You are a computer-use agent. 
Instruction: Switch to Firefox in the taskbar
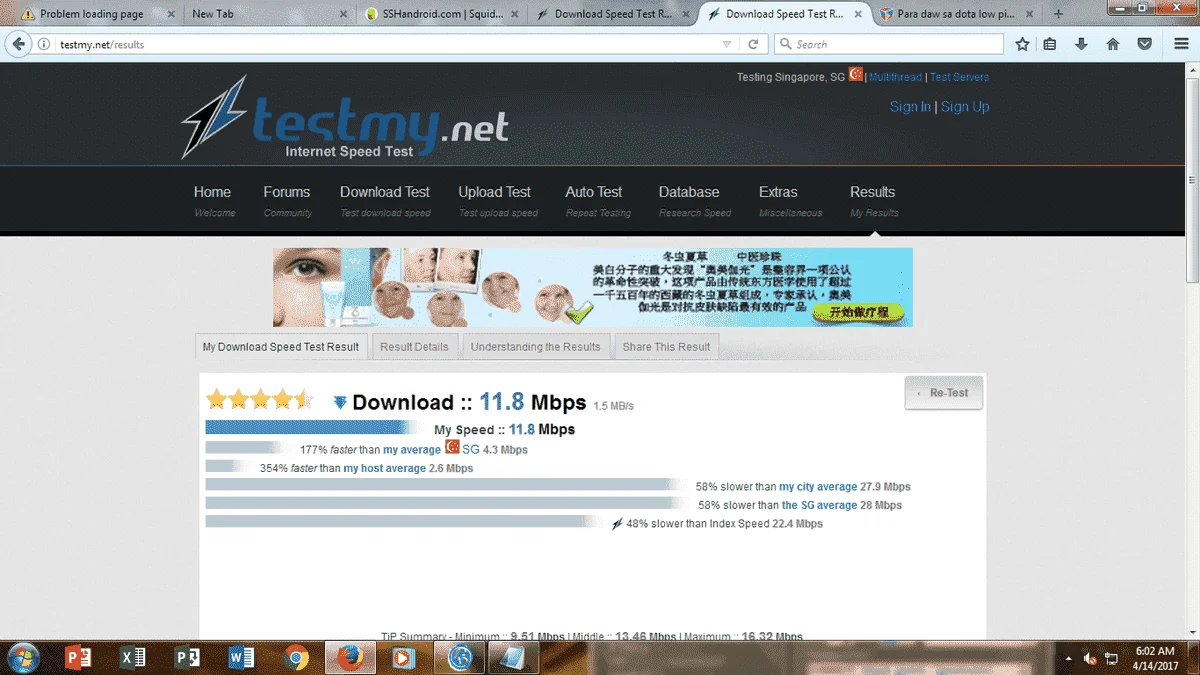pos(349,658)
